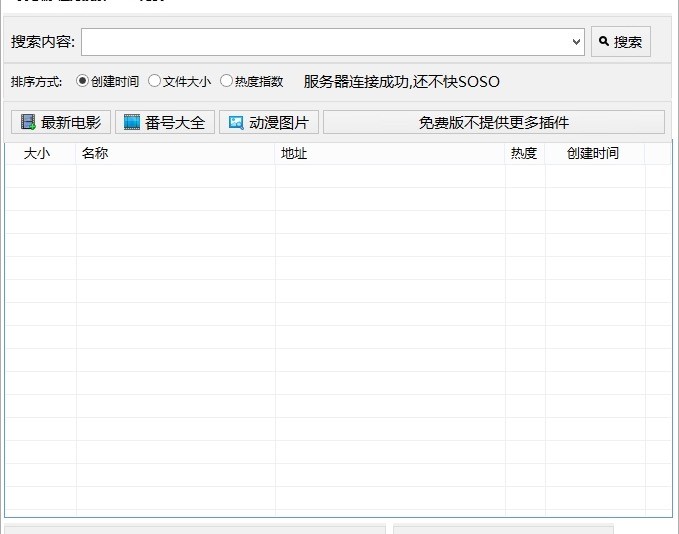Sort by the 名称 column header
This screenshot has height=534, width=679.
pos(175,153)
